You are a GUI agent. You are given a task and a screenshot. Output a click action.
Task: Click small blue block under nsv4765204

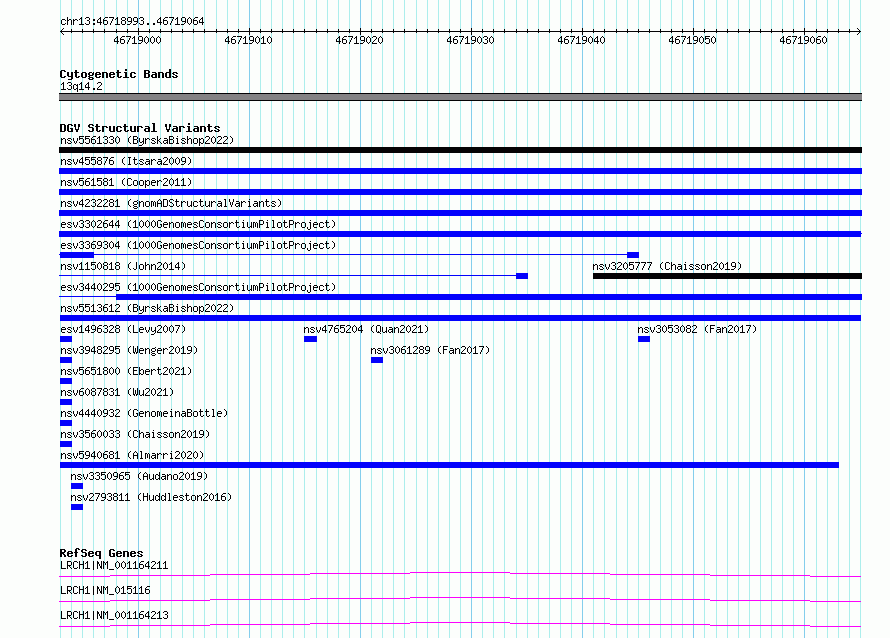pos(310,339)
